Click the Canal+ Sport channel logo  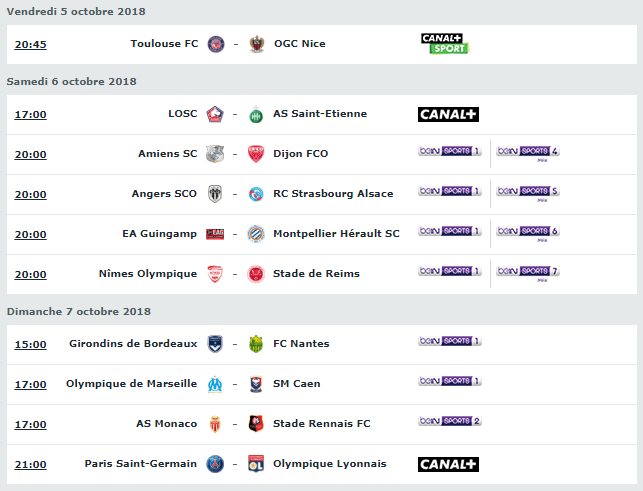[445, 43]
